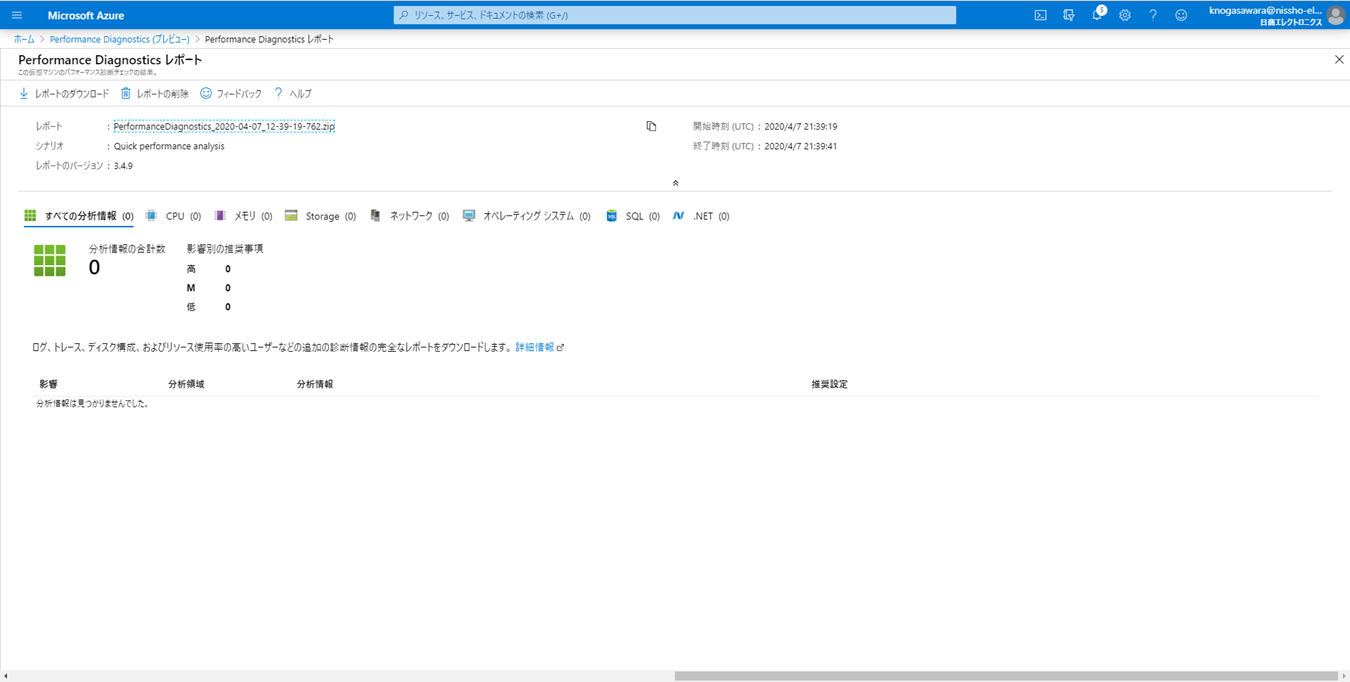1350x682 pixels.
Task: Select the オペレーティング システム (0) tab
Action: point(526,216)
